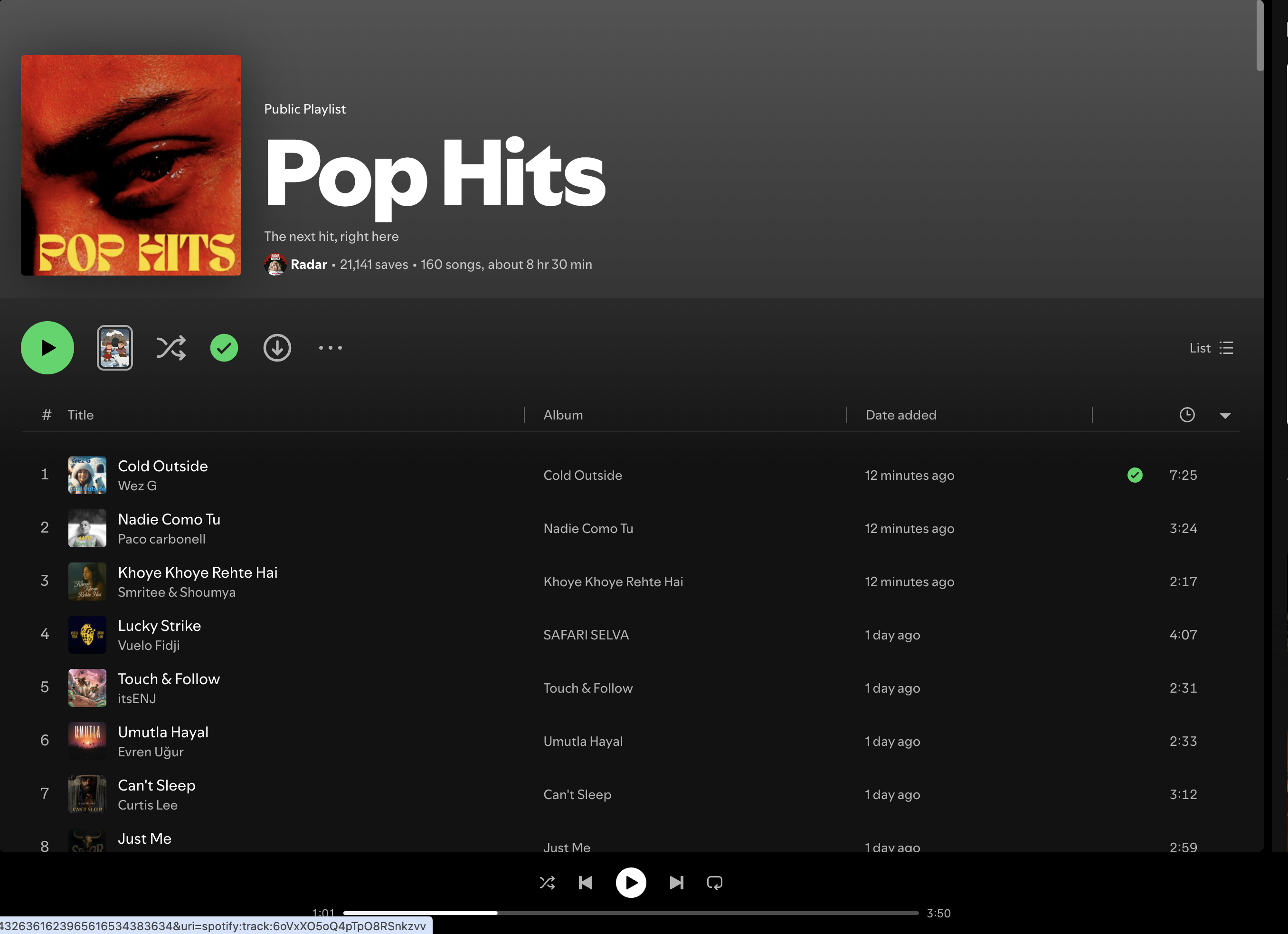Click the playback progress bar
The width and height of the screenshot is (1288, 934).
point(630,913)
